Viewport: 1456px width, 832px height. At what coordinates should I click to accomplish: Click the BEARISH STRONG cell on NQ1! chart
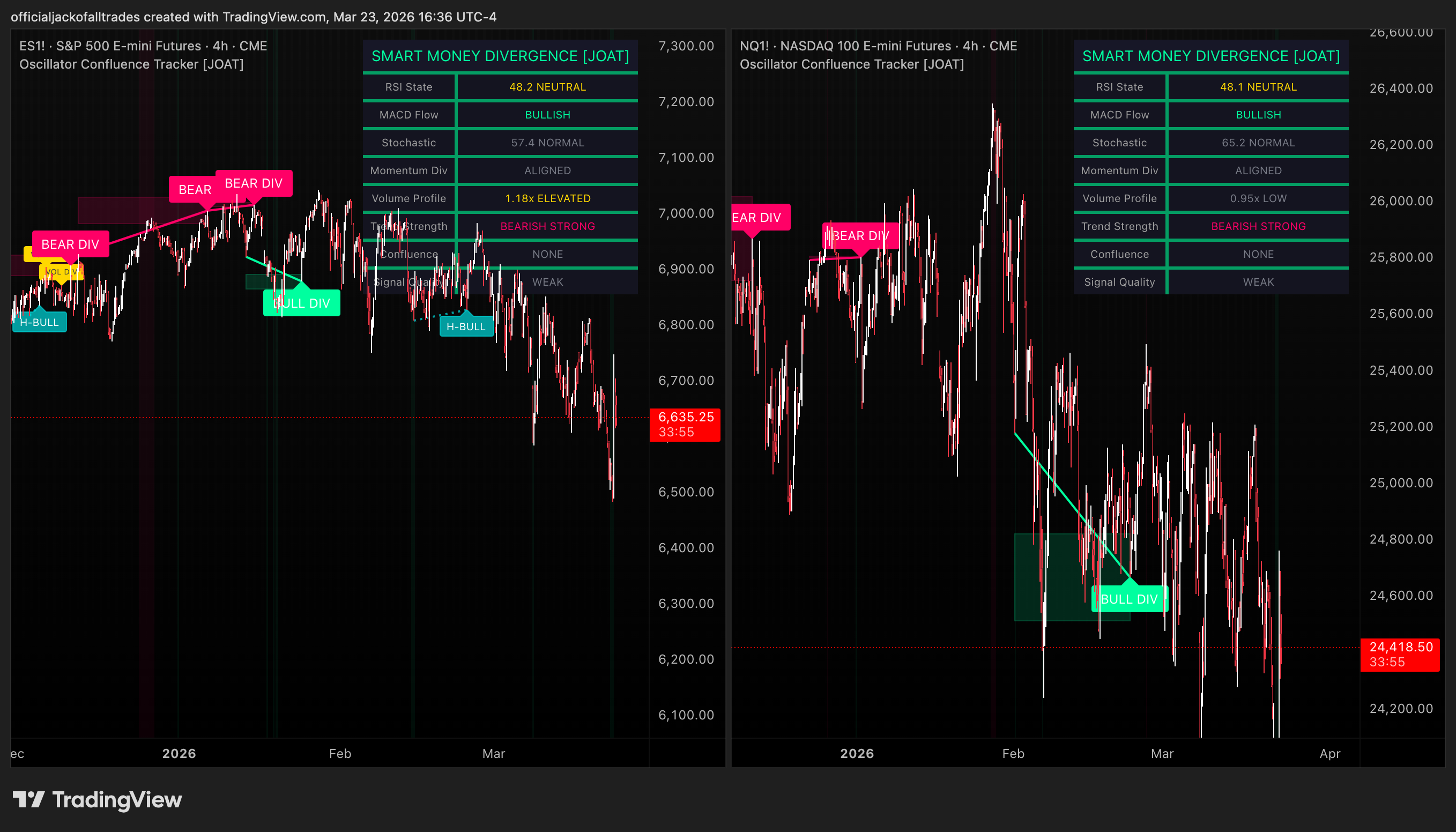point(1258,226)
